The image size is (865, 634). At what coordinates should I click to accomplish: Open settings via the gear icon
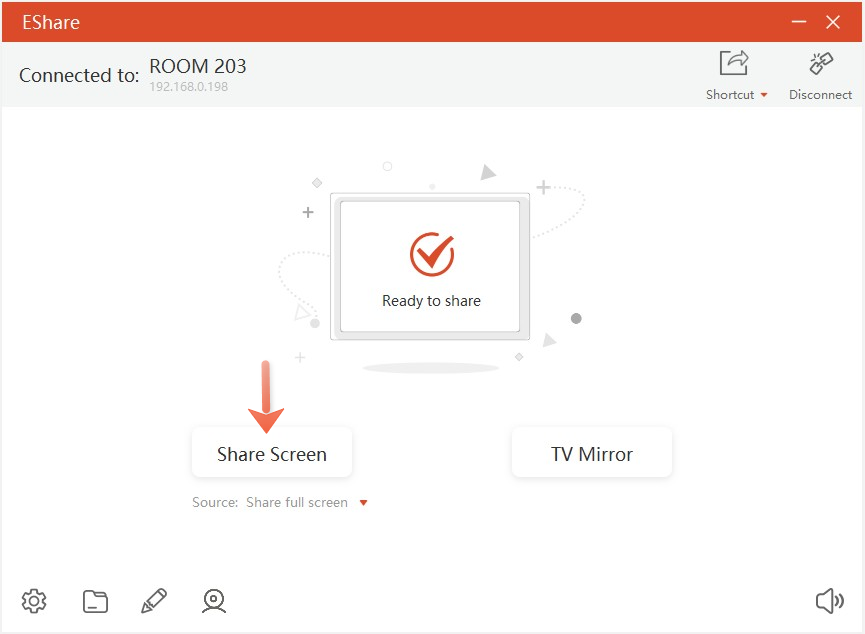(x=34, y=601)
